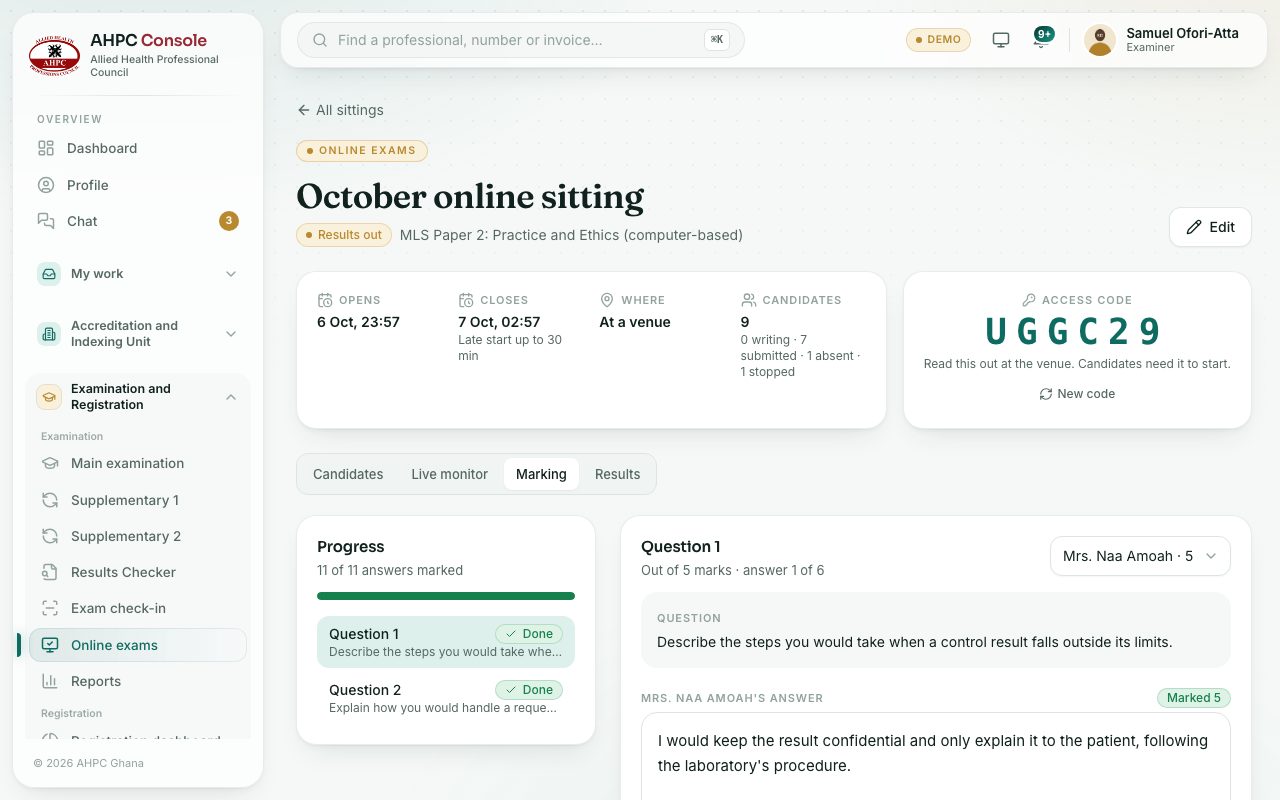Image resolution: width=1280 pixels, height=800 pixels.
Task: Open Main examination section
Action: point(138,463)
